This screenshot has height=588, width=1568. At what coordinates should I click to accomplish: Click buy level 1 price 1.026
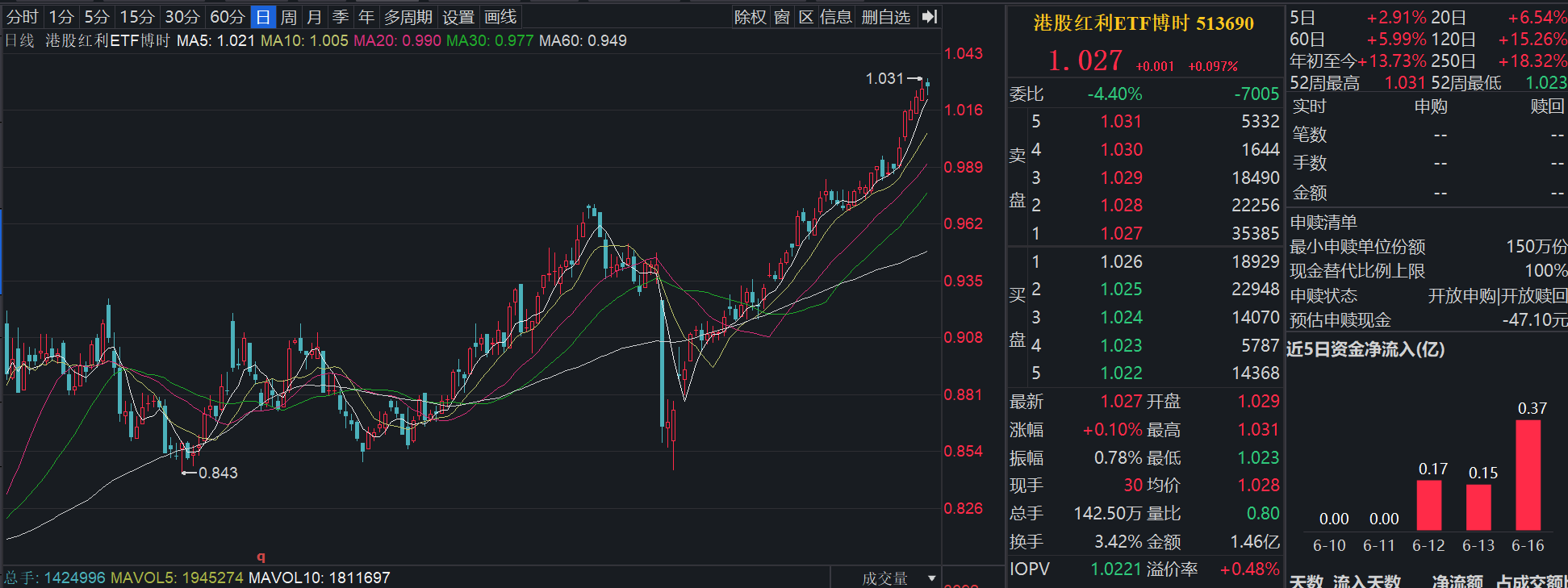click(1122, 261)
